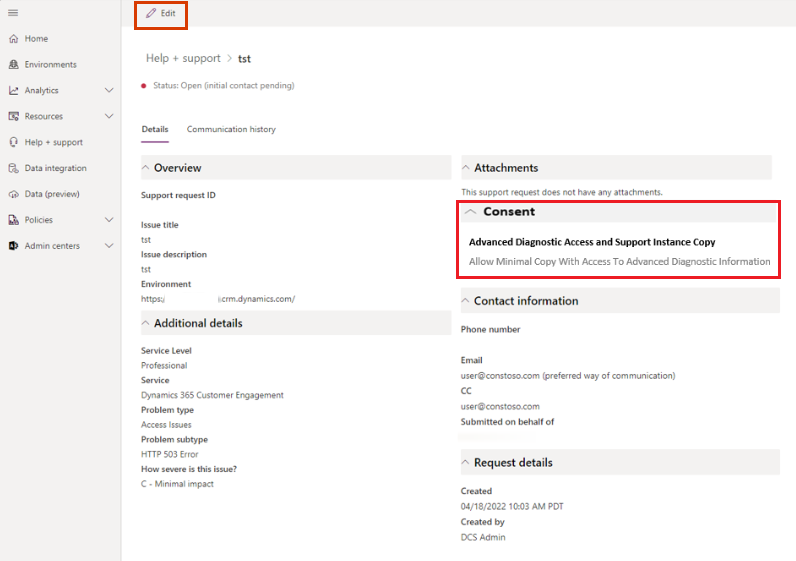The image size is (796, 561).
Task: Click the no attachments message
Action: point(561,192)
